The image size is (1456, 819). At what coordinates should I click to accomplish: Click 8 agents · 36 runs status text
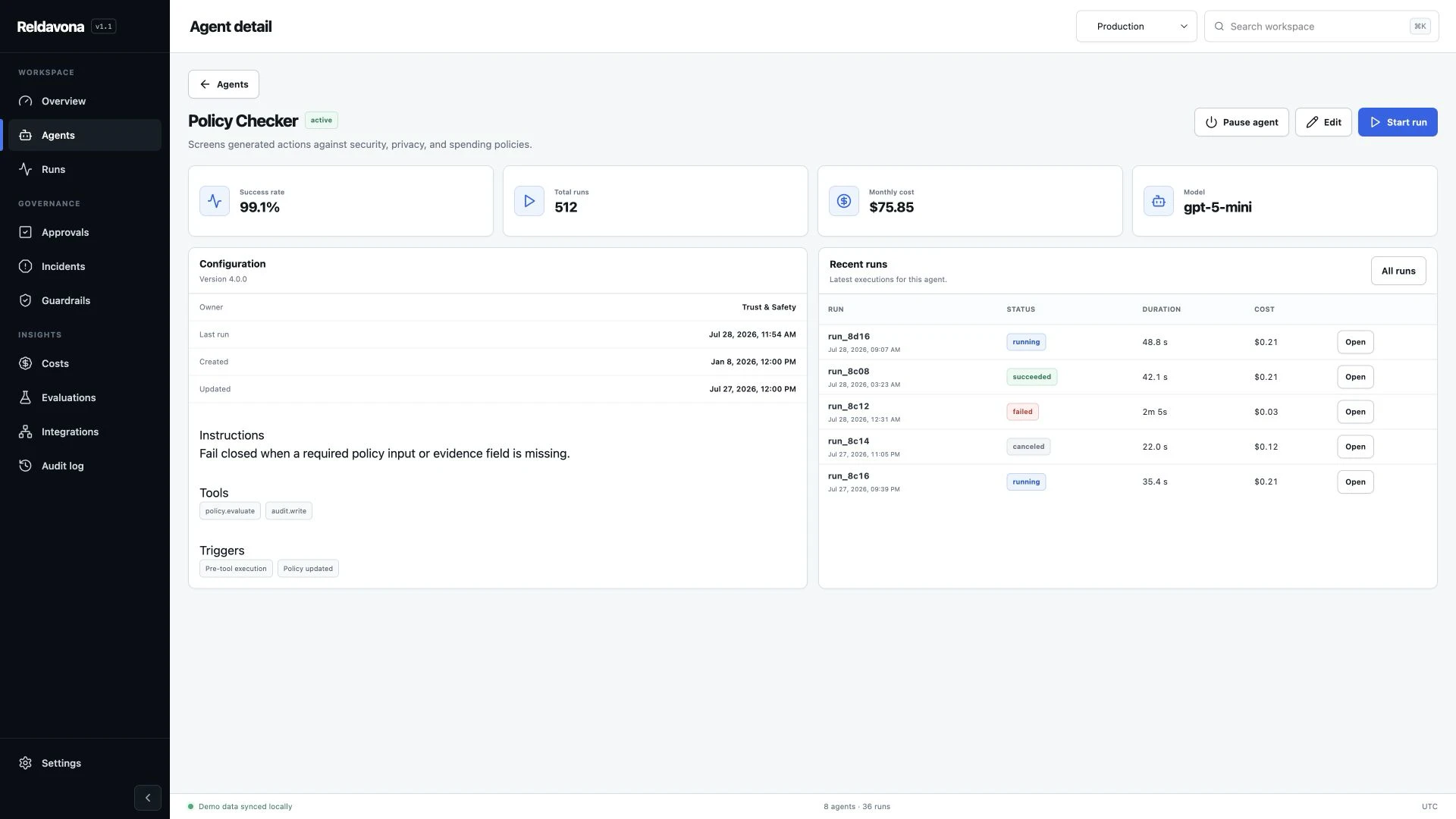click(x=857, y=807)
